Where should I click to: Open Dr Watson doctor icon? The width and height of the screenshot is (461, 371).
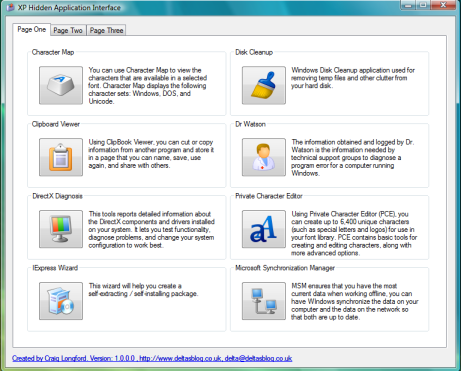pos(264,157)
